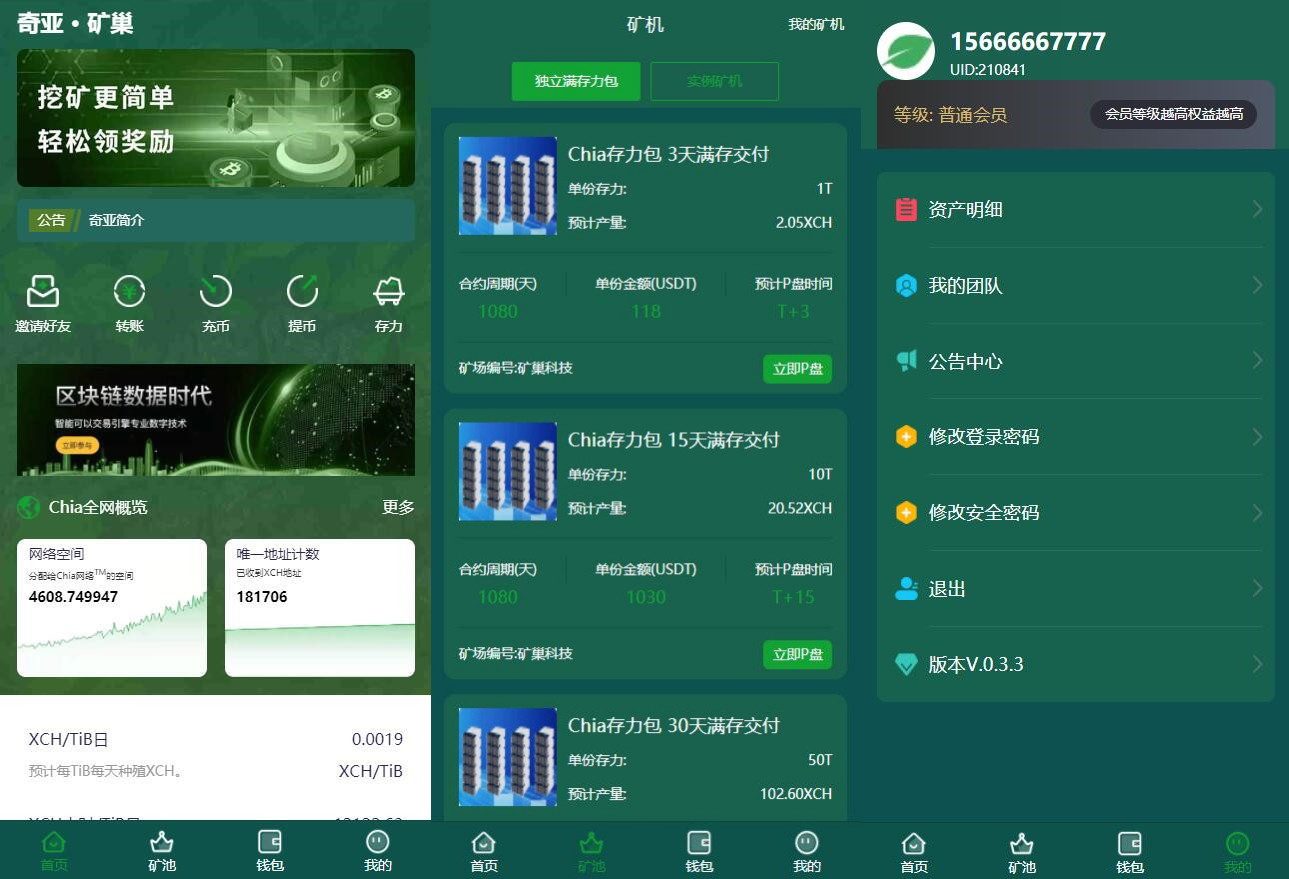Click server thumbnail of Chia存力包 15天满存交付

point(508,471)
